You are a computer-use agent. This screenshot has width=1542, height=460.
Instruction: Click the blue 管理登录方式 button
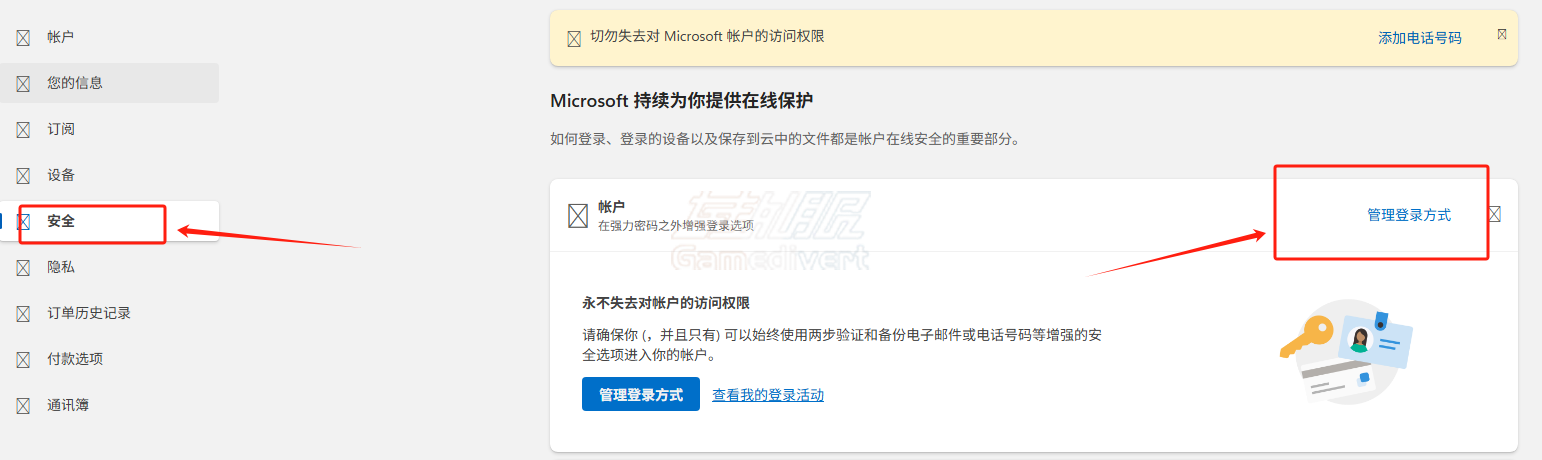[641, 394]
